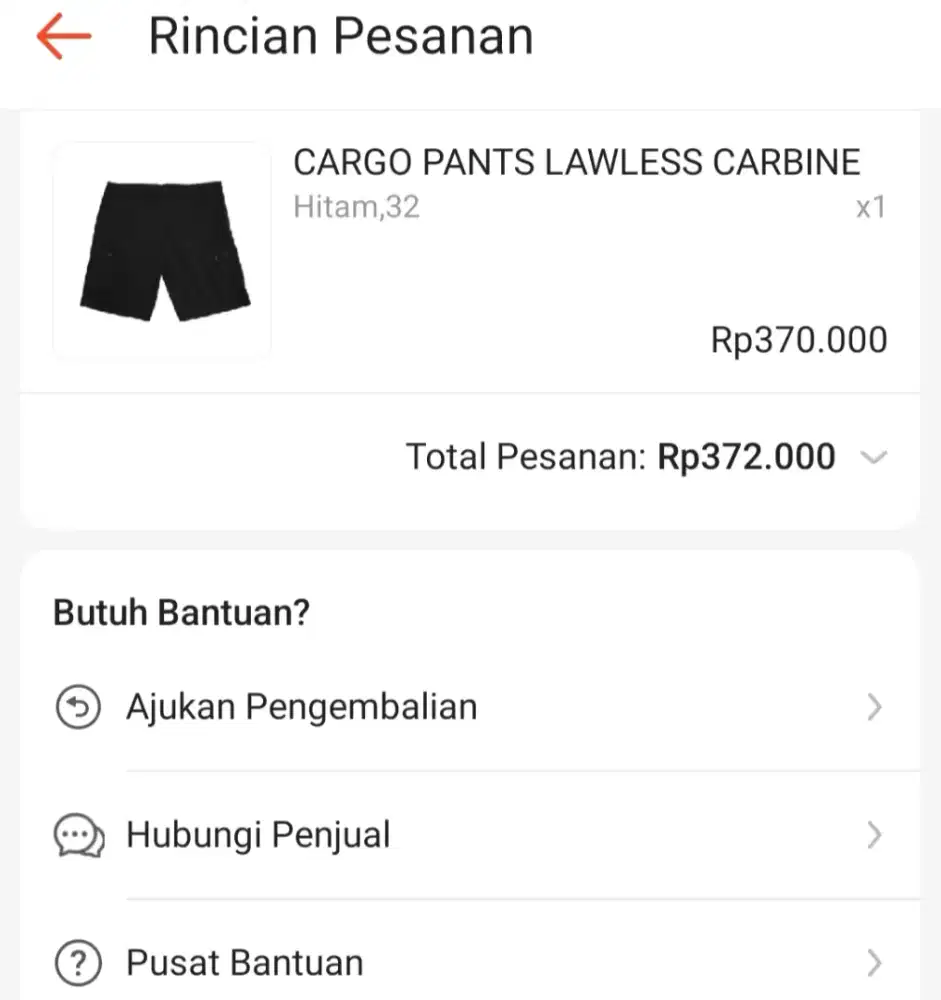Select the Hubungi Penjual option

click(x=258, y=836)
